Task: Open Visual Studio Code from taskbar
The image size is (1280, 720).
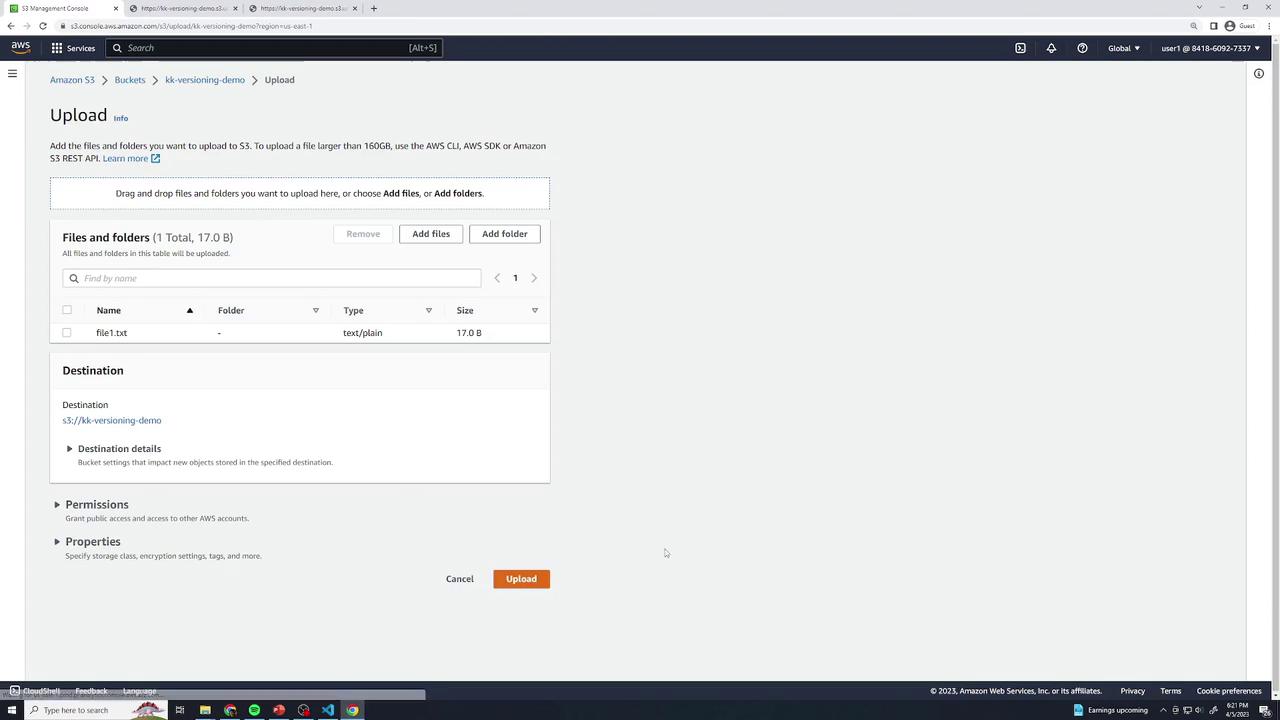Action: 328,710
